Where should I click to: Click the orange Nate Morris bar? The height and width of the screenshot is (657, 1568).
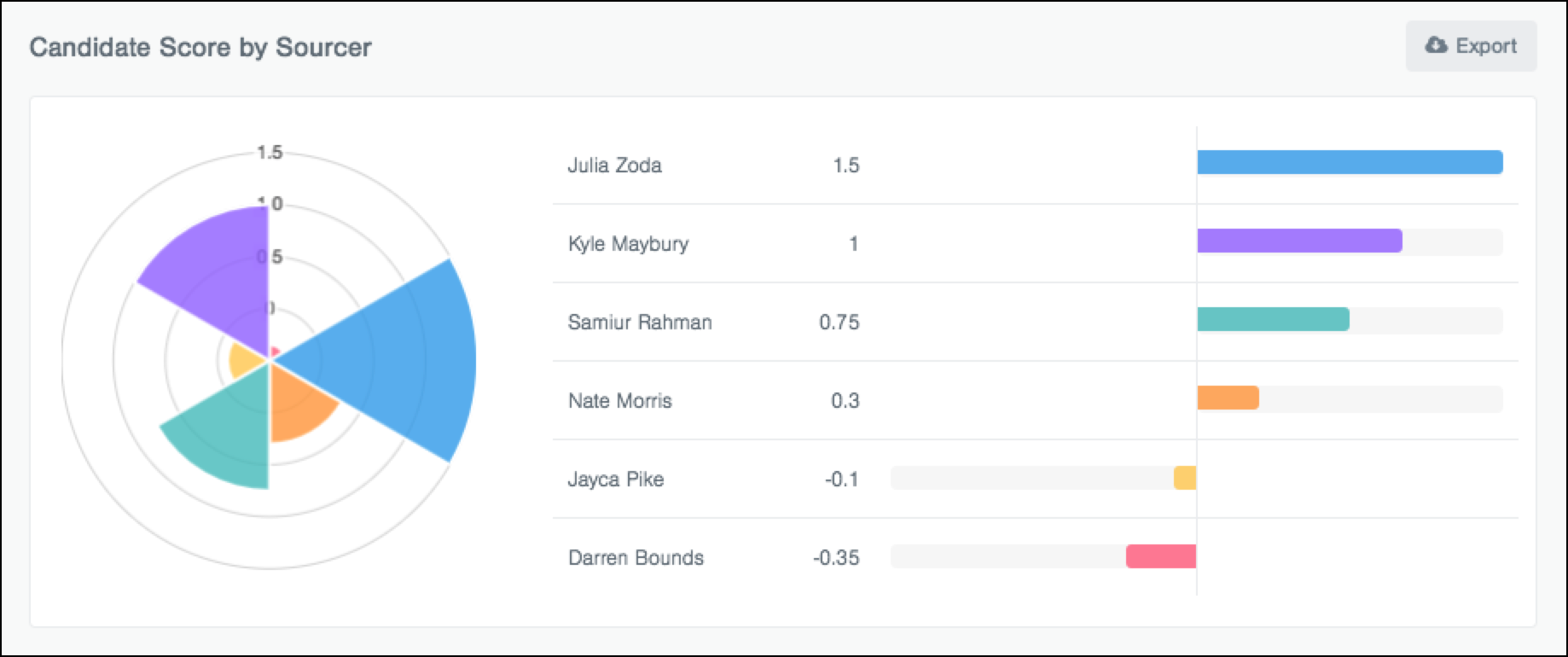[x=1228, y=398]
